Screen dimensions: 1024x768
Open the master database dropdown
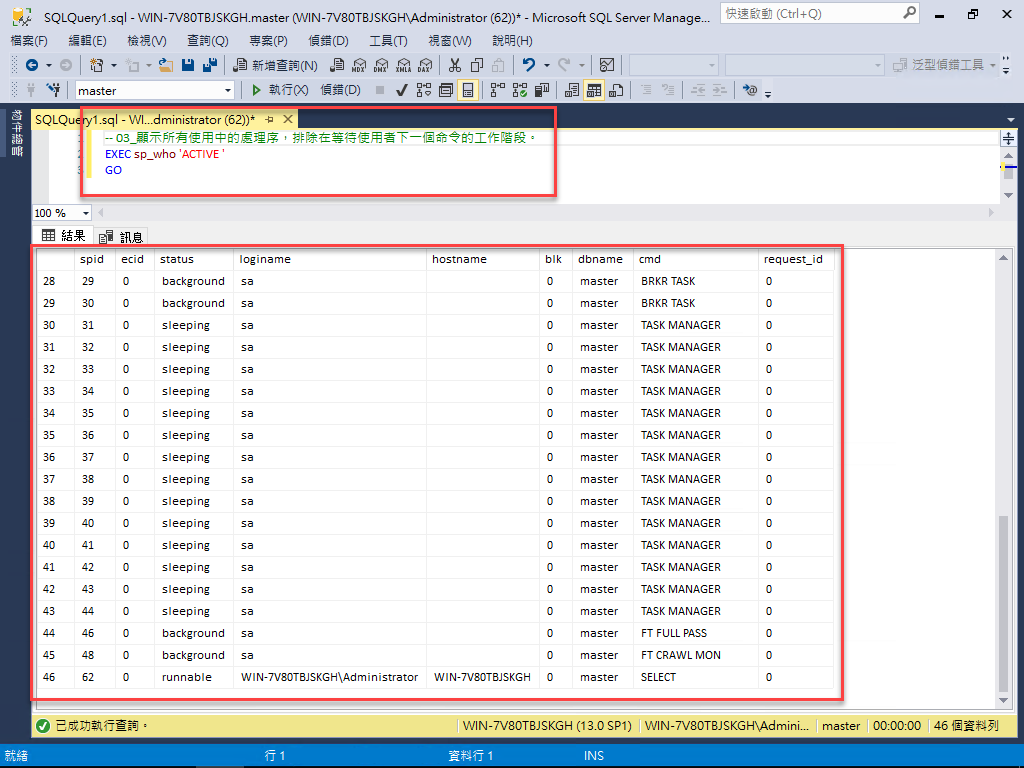[x=227, y=90]
